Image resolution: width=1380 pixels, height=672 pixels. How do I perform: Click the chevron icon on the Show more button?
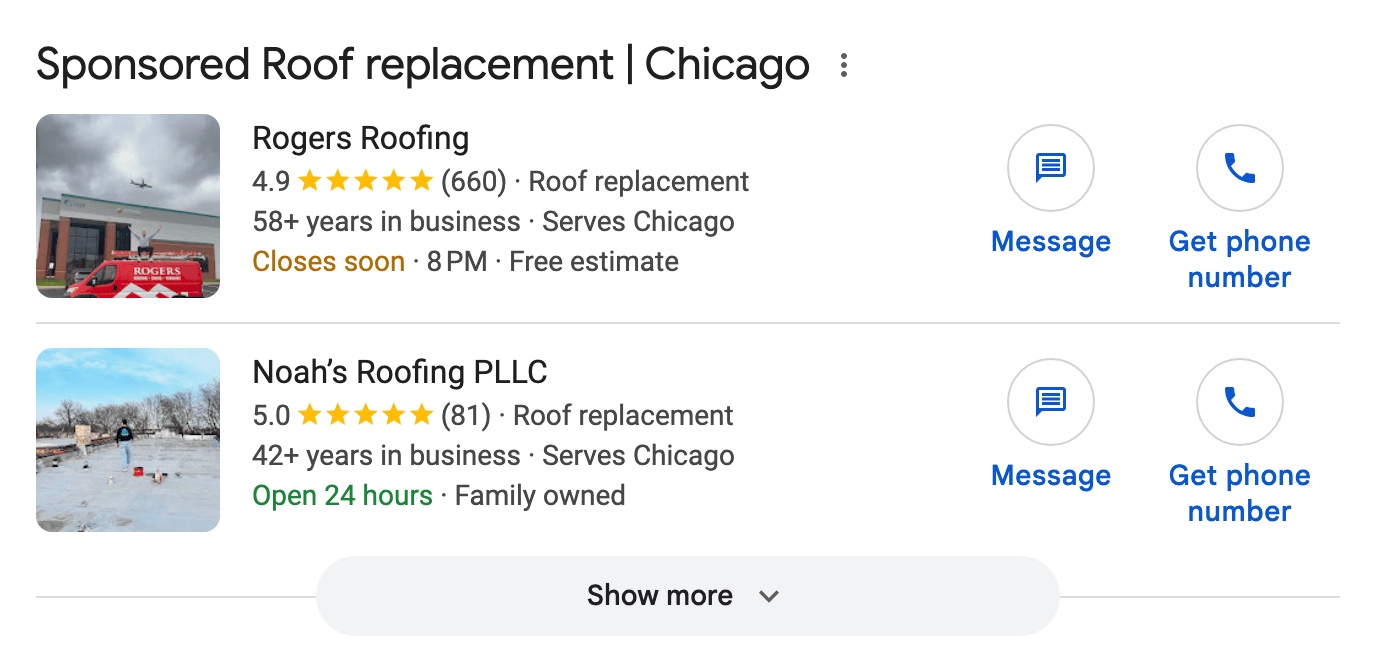pyautogui.click(x=768, y=595)
